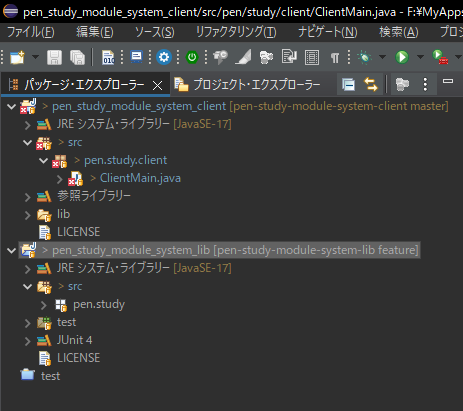Toggle show whitespace characters pilcrow icon

(x=335, y=58)
